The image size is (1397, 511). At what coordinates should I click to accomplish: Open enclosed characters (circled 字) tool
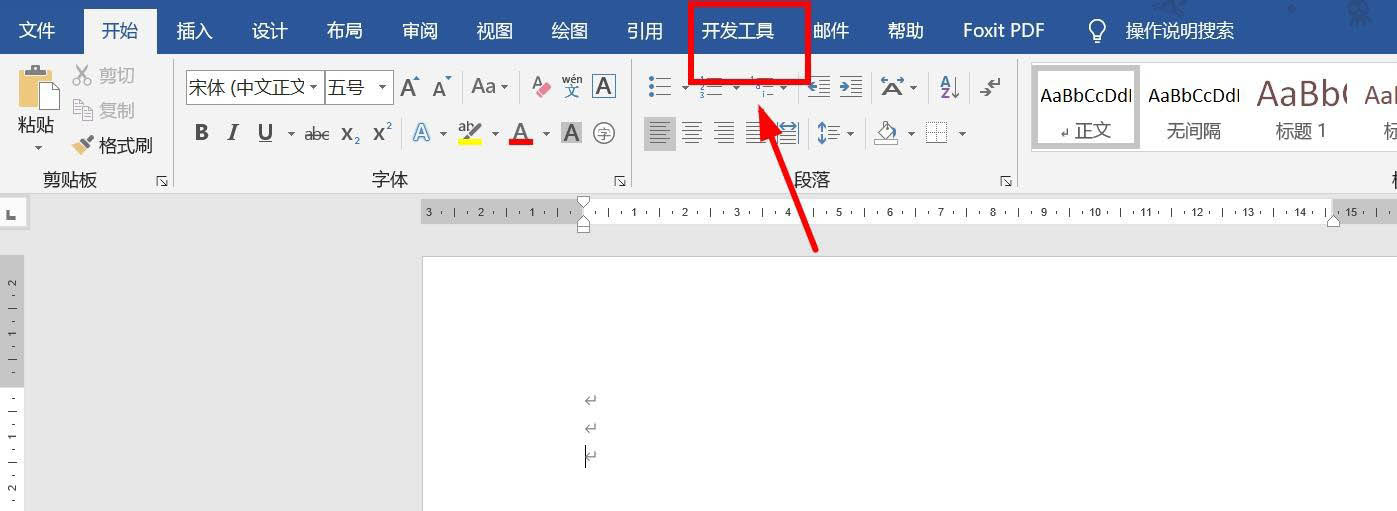603,133
